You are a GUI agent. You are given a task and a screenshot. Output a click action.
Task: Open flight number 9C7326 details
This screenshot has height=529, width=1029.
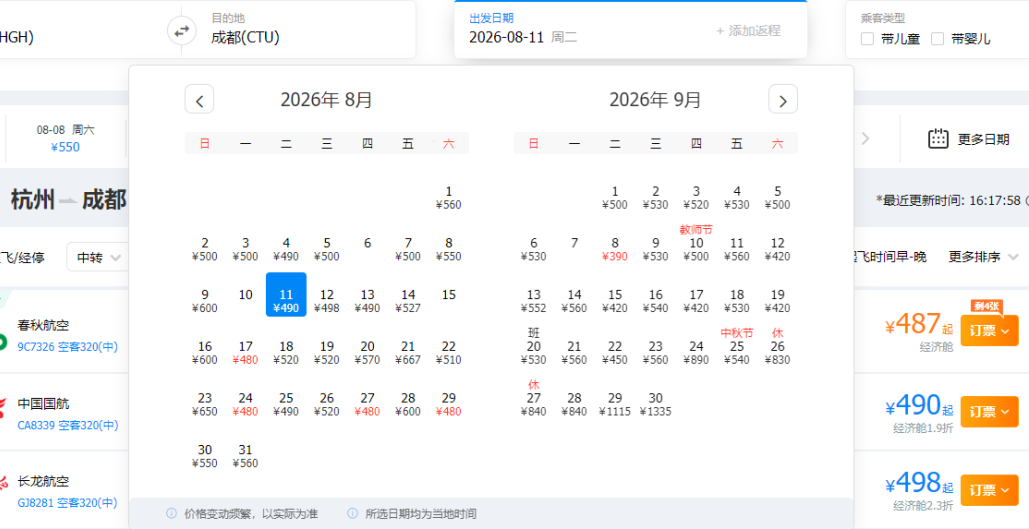(x=68, y=347)
